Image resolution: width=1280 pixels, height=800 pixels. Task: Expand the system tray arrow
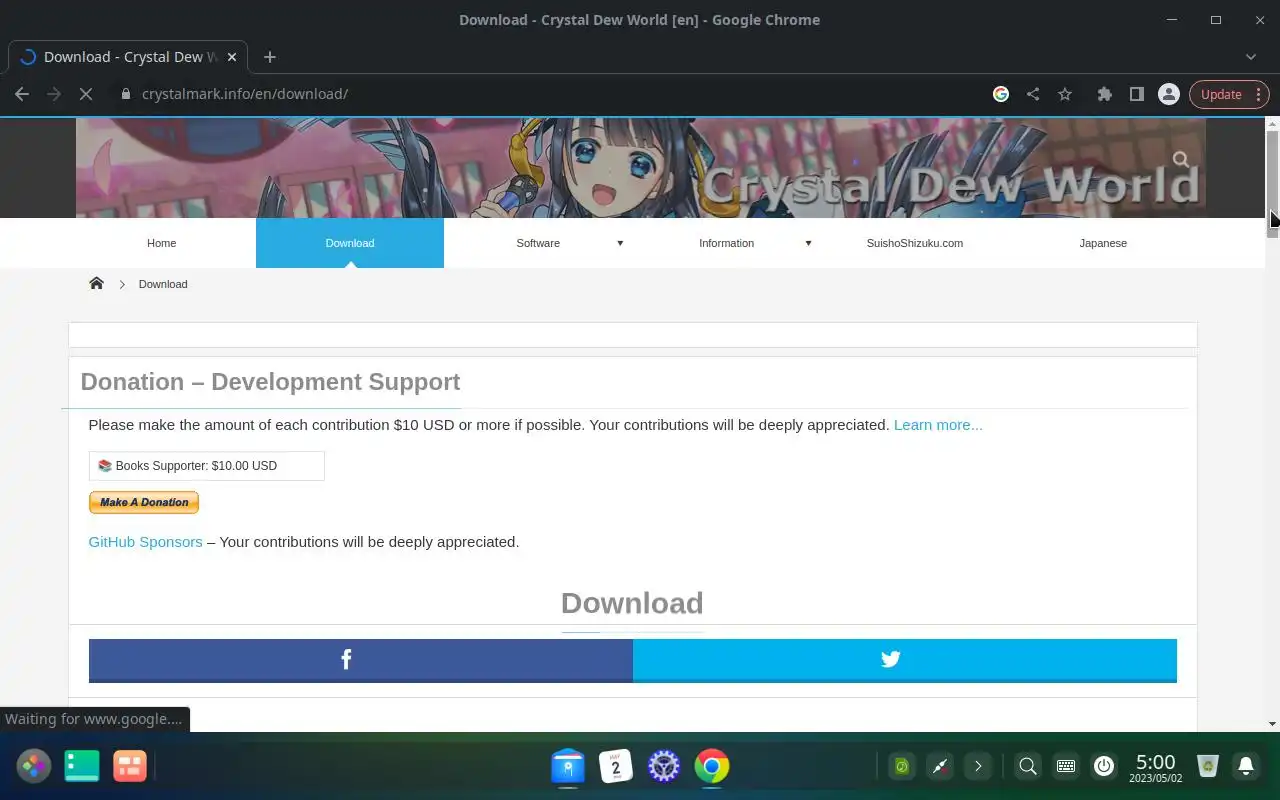(x=978, y=766)
